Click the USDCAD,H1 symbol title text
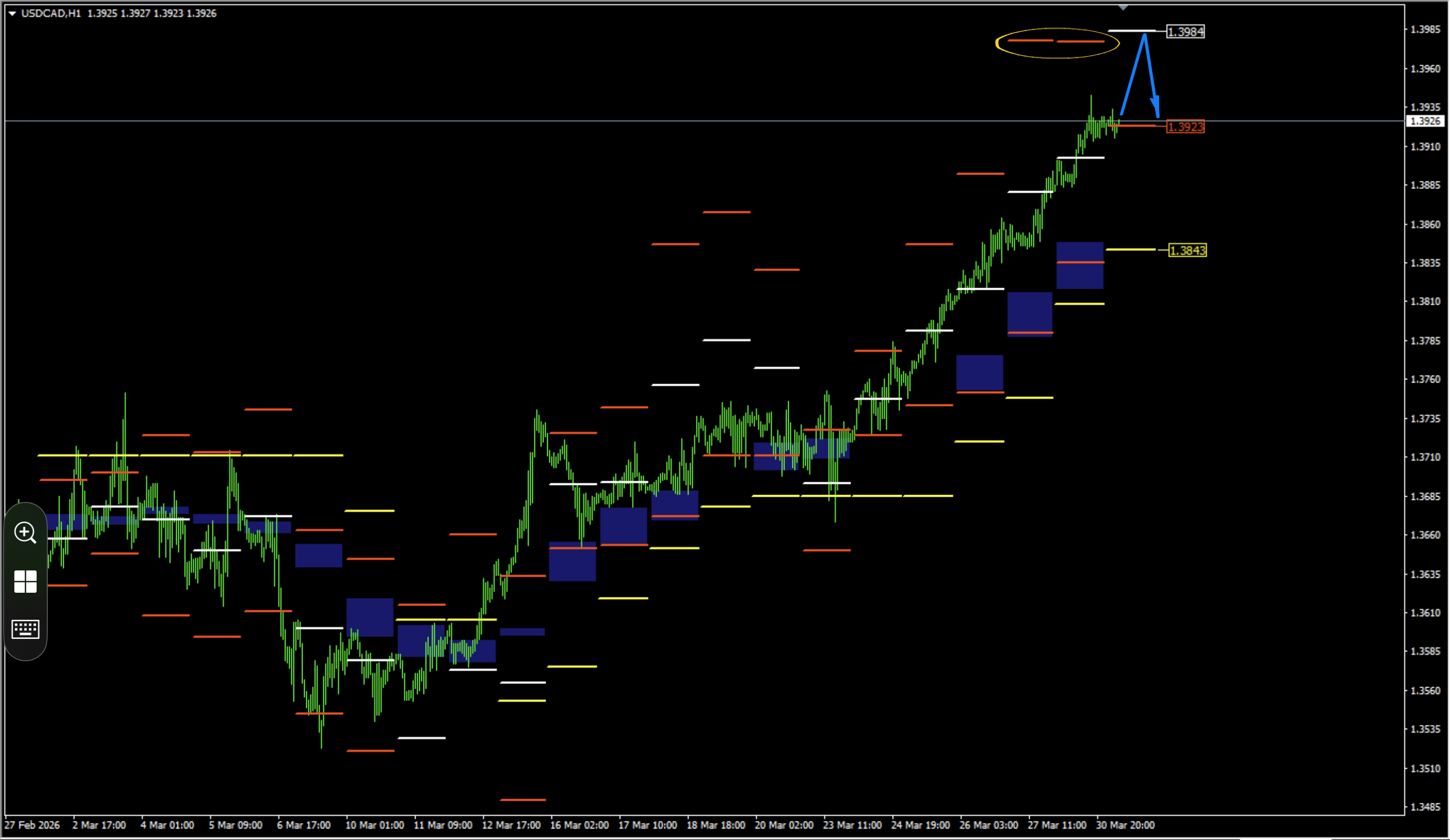This screenshot has height=840, width=1450. (x=51, y=13)
